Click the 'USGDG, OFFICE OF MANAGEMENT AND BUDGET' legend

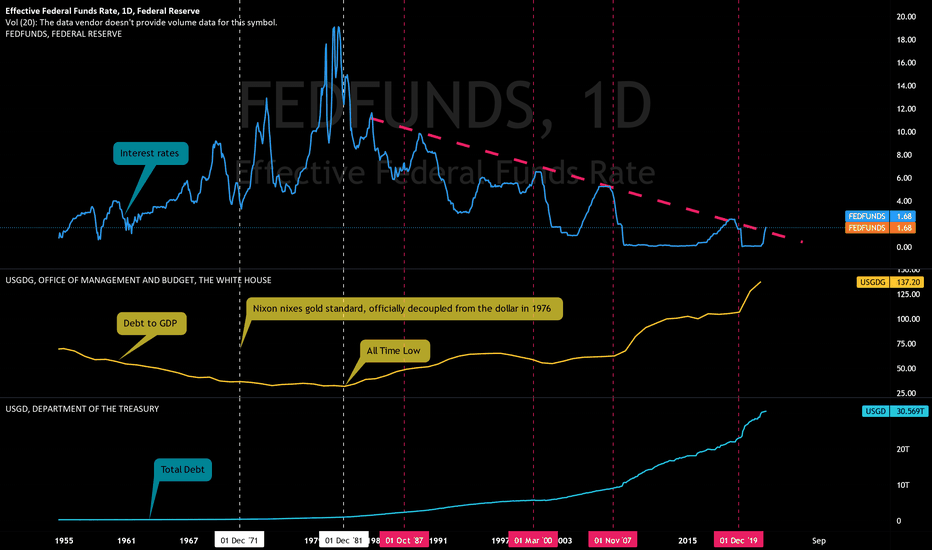(x=138, y=280)
